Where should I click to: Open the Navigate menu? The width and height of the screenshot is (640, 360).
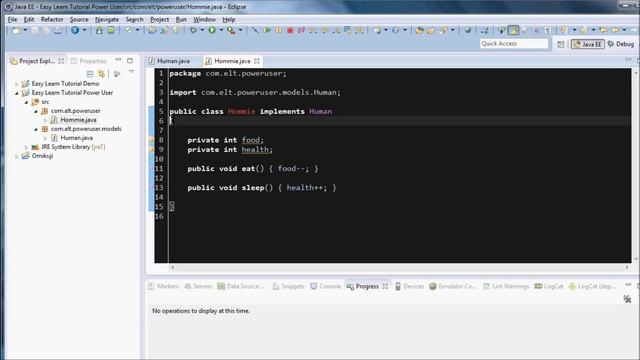pos(107,19)
